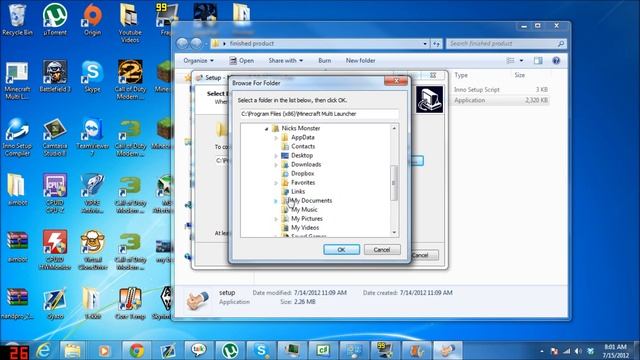The width and height of the screenshot is (640, 360).
Task: Go back in the Explorer window
Action: pyautogui.click(x=182, y=43)
